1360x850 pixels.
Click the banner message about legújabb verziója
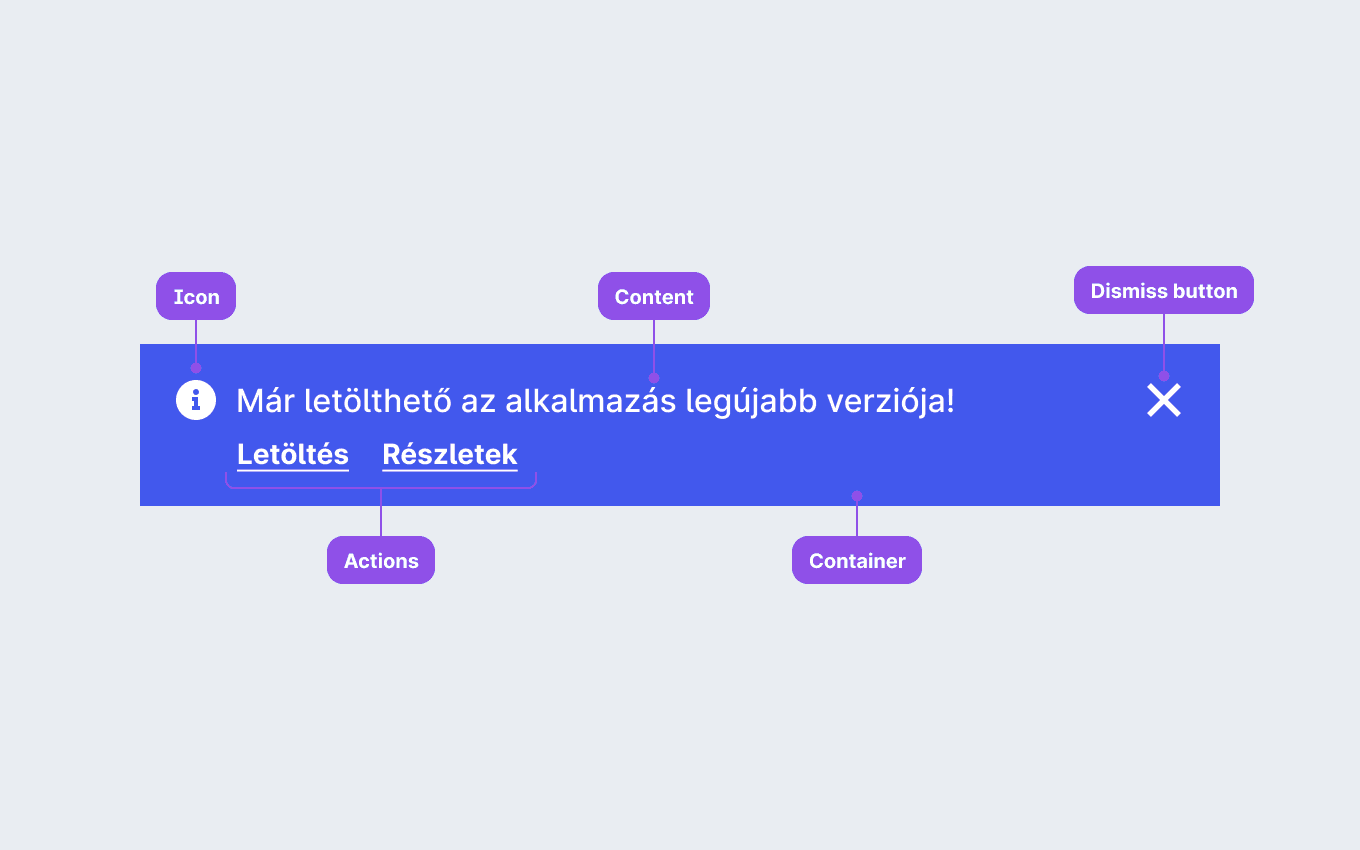coord(595,401)
